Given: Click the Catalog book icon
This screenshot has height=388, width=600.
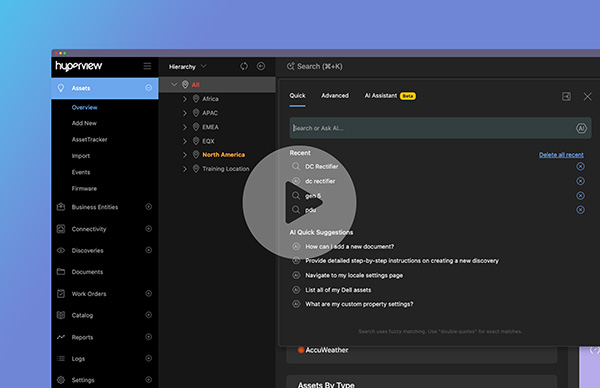Looking at the screenshot, I should (61, 315).
